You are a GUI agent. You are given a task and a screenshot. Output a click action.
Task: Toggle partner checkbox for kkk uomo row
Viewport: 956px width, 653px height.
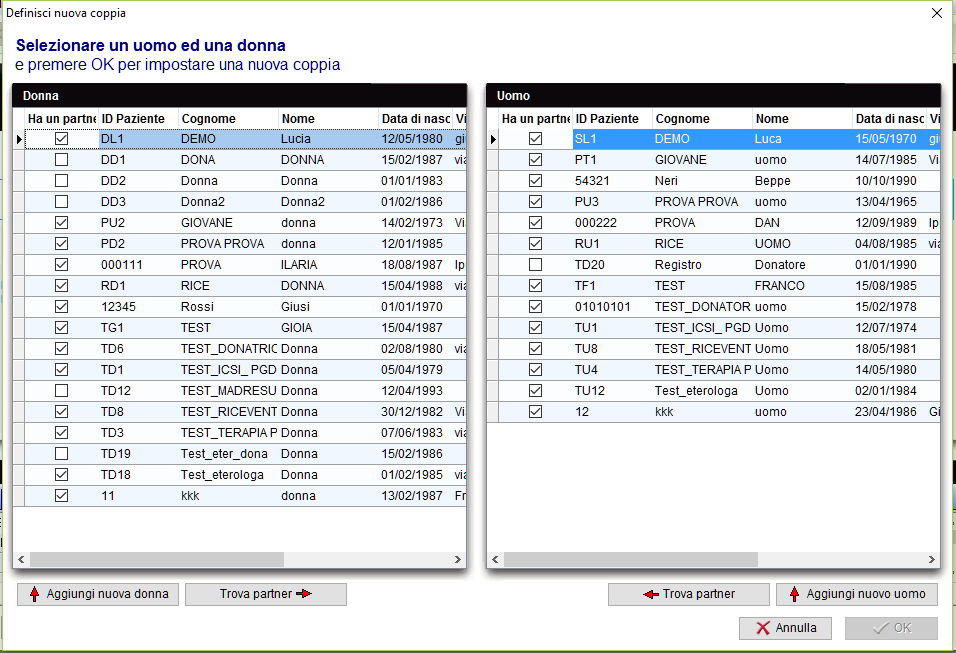pos(535,412)
